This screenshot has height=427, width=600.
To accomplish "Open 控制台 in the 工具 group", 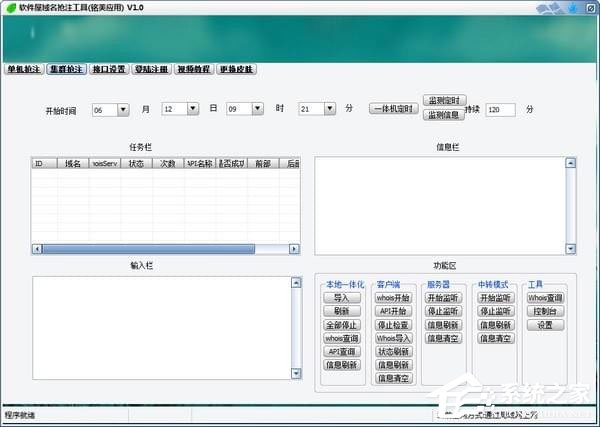I will point(546,311).
